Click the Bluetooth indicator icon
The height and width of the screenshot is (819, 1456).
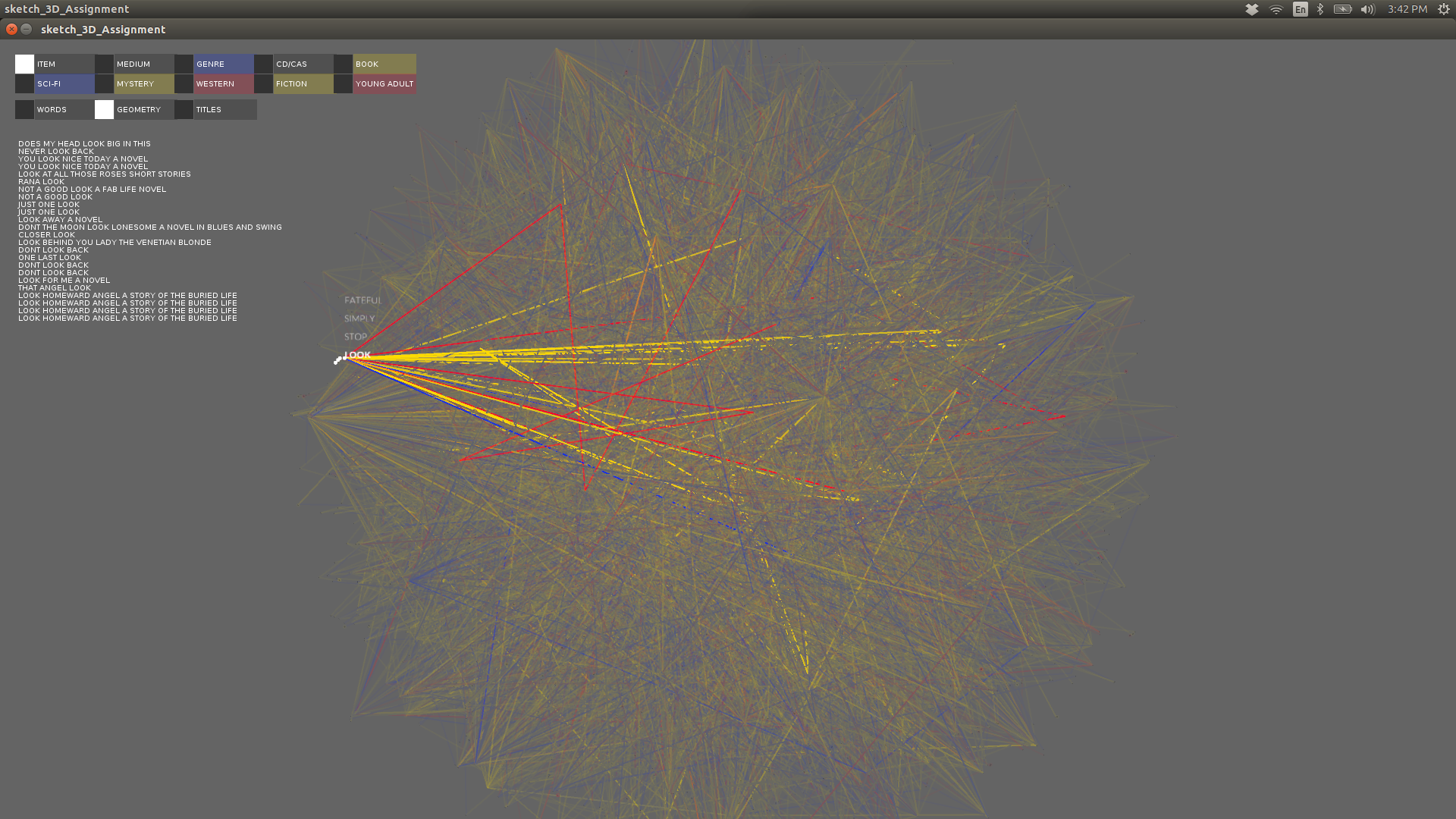(x=1320, y=9)
